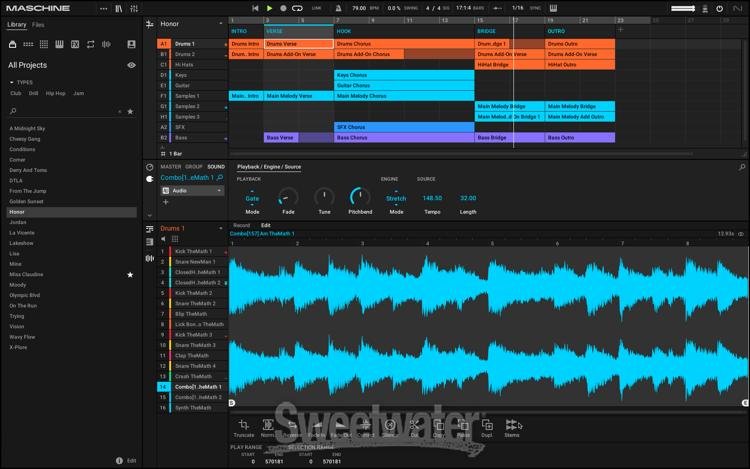Open the browser icon in the header
750x469 pixels.
click(x=119, y=9)
